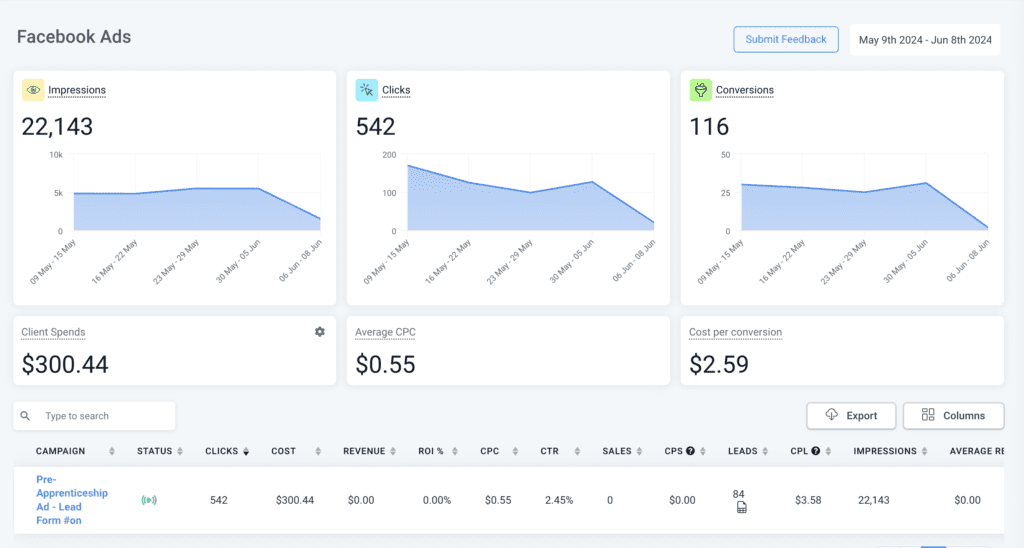Click the Impressions eye icon
The height and width of the screenshot is (548, 1024).
tap(33, 90)
